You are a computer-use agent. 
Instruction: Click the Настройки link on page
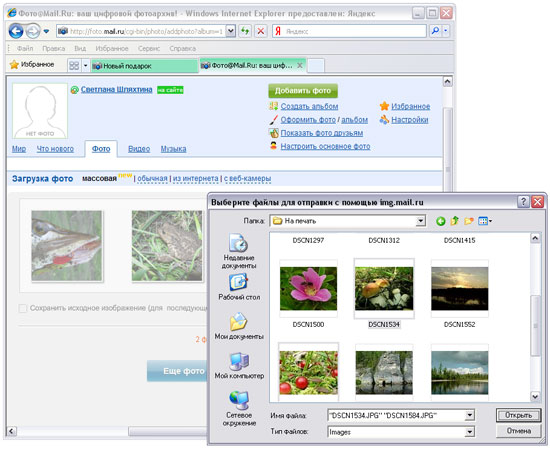tap(410, 120)
